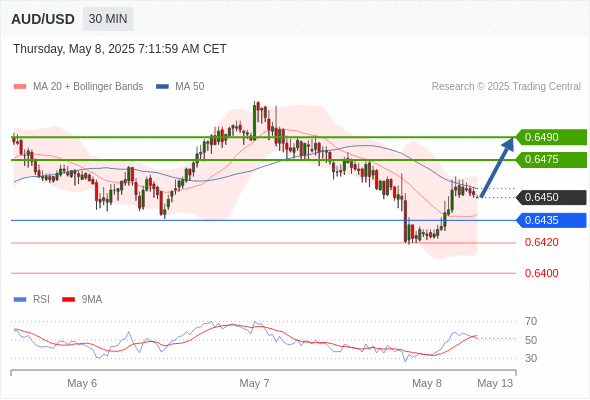
Task: Click the May 7 date axis label
Action: pyautogui.click(x=254, y=383)
